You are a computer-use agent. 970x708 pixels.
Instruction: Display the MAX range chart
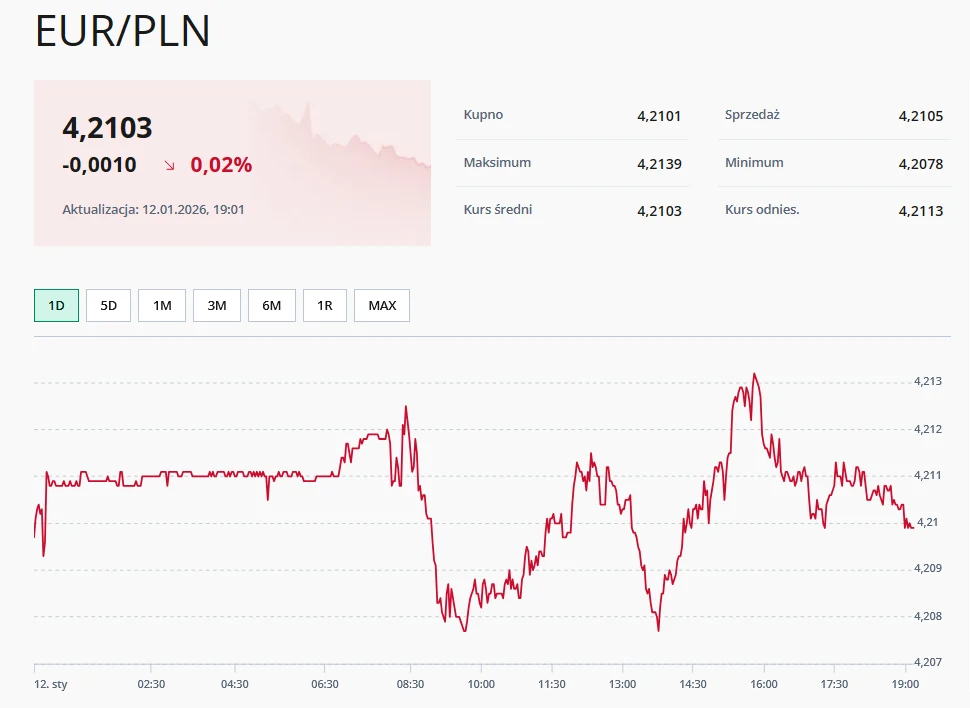click(x=382, y=306)
